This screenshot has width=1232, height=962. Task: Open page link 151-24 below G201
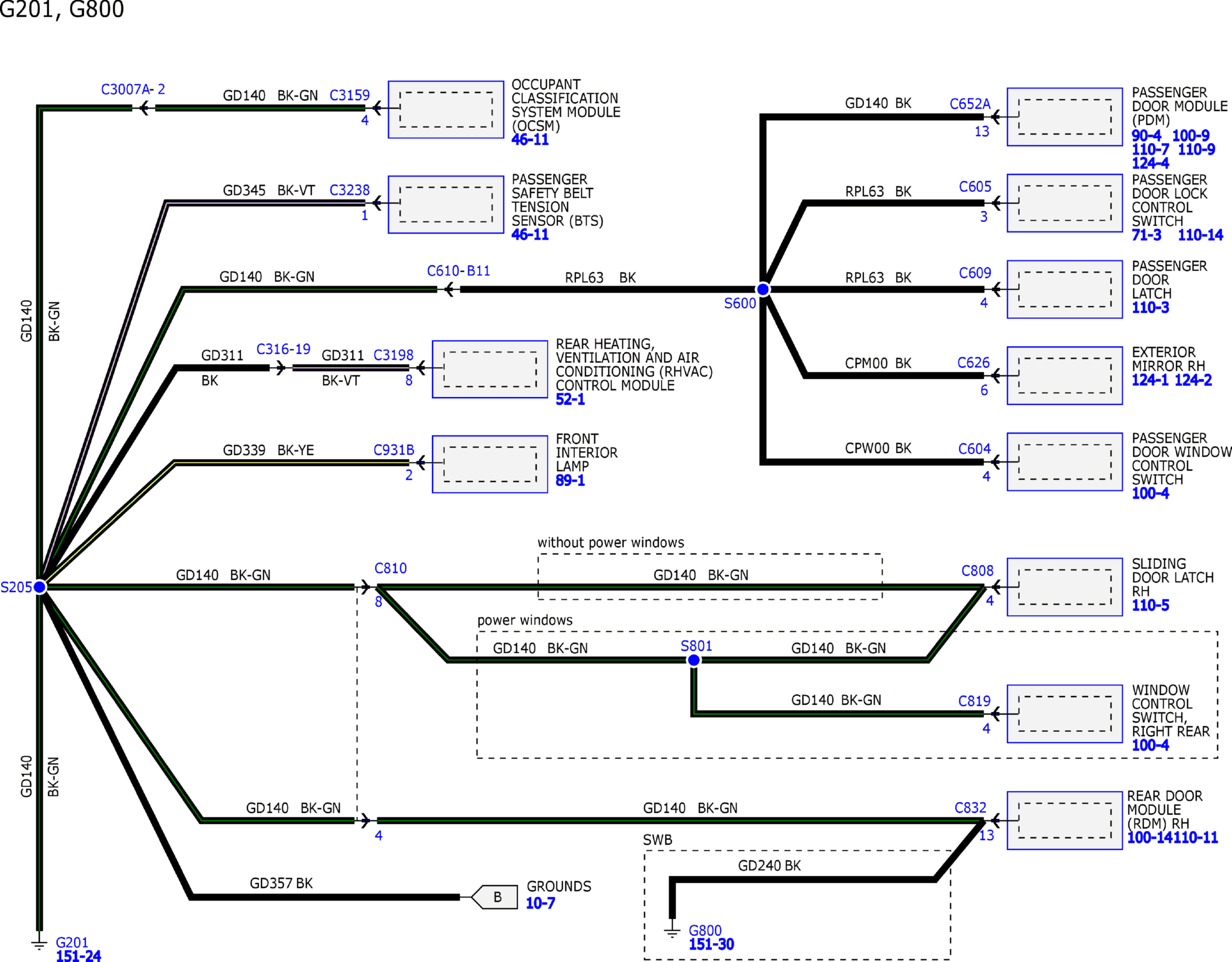pyautogui.click(x=78, y=956)
